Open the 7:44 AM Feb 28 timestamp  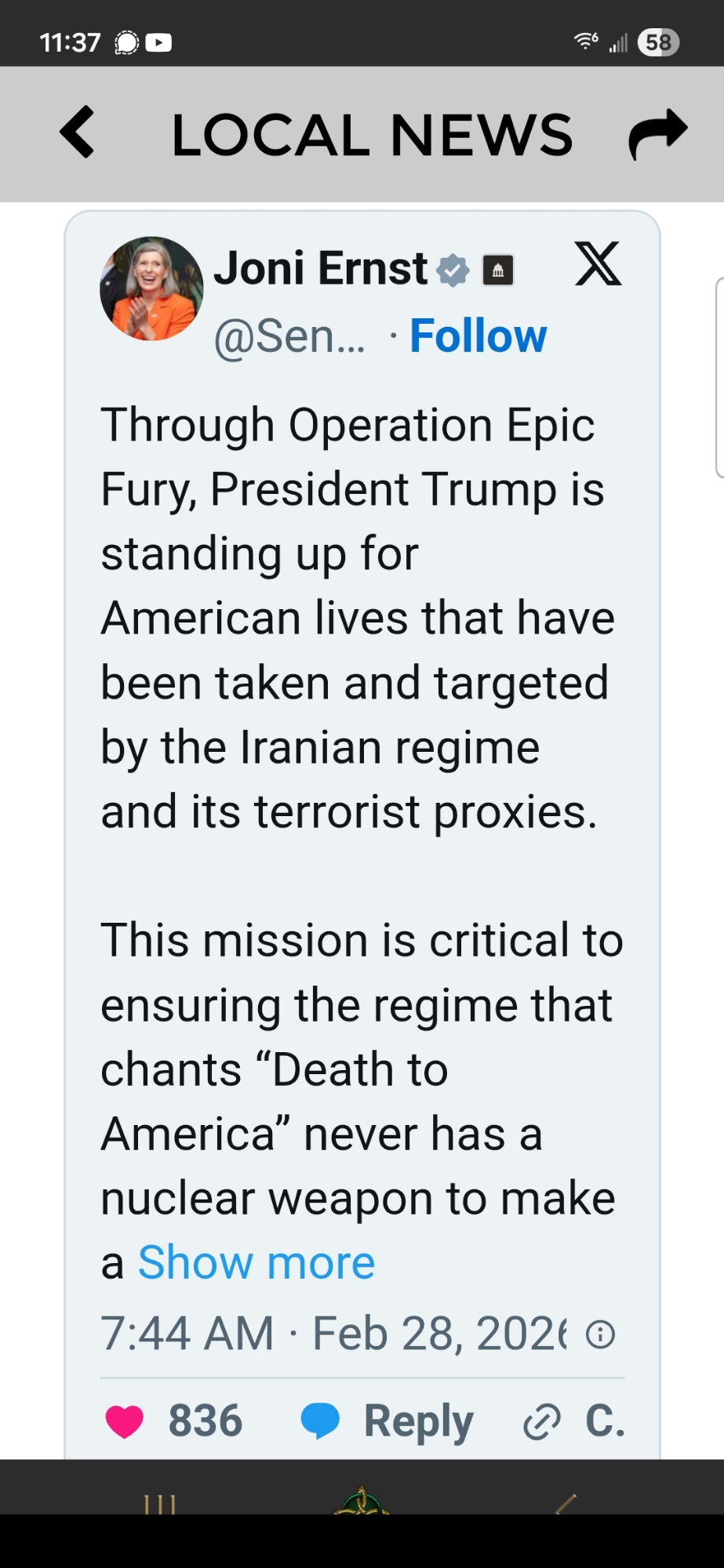tap(333, 1334)
